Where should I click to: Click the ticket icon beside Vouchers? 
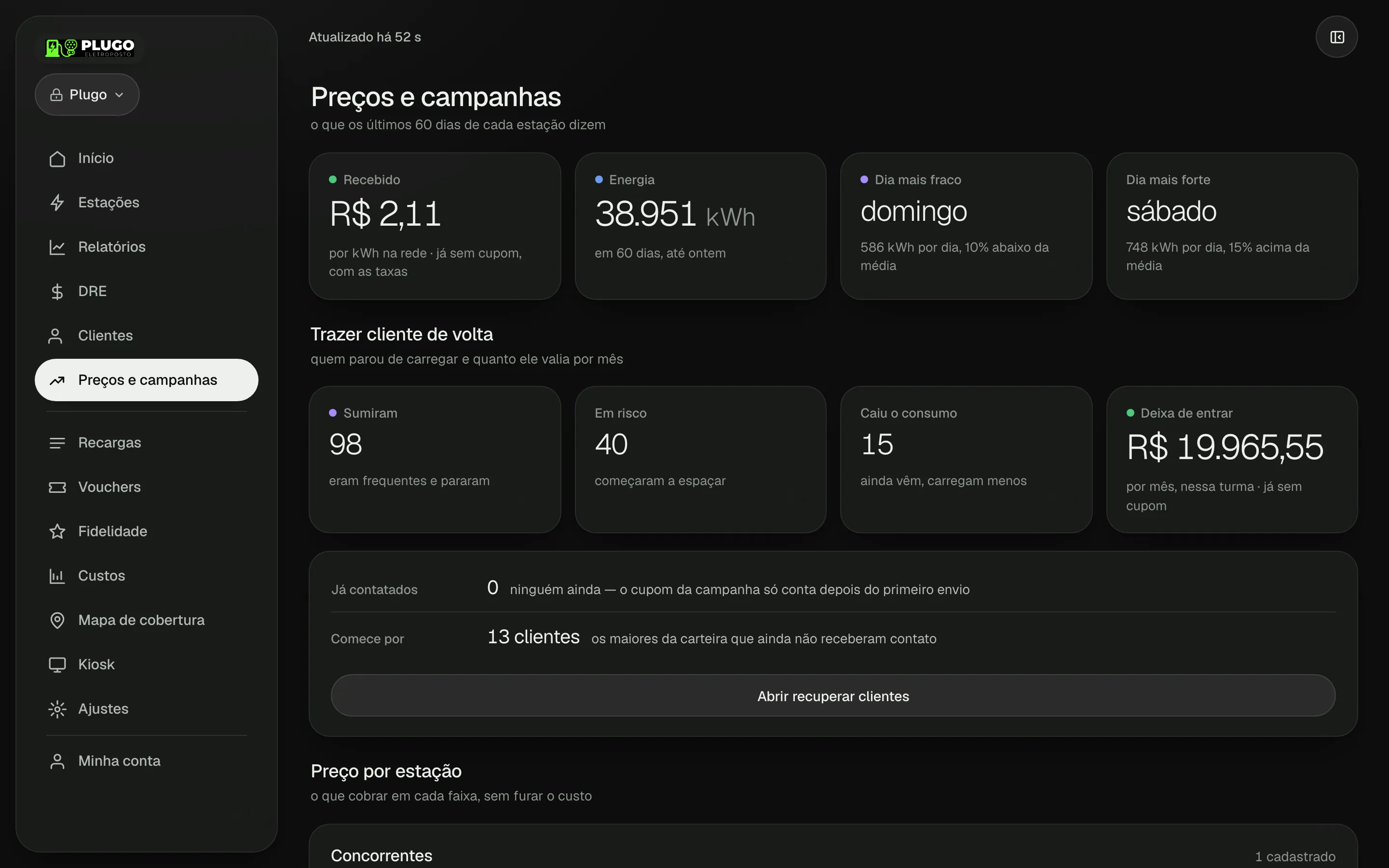click(57, 488)
